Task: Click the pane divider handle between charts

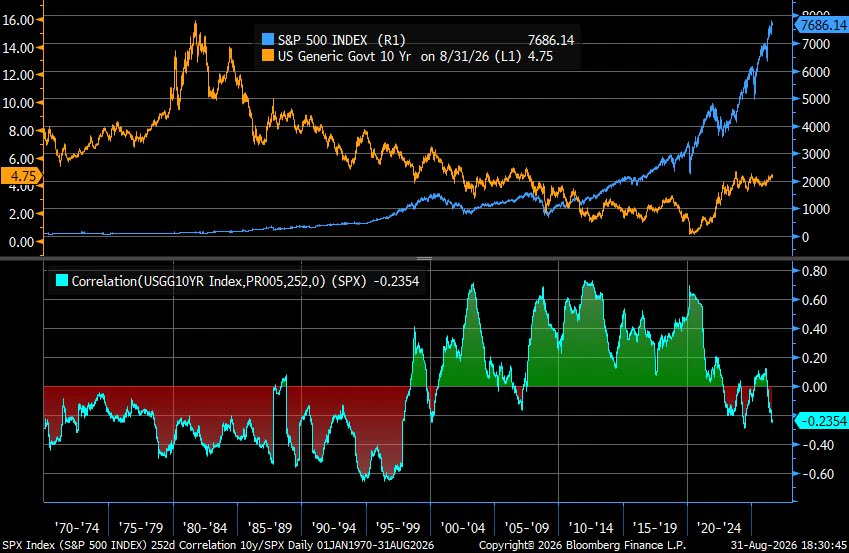Action: [424, 259]
